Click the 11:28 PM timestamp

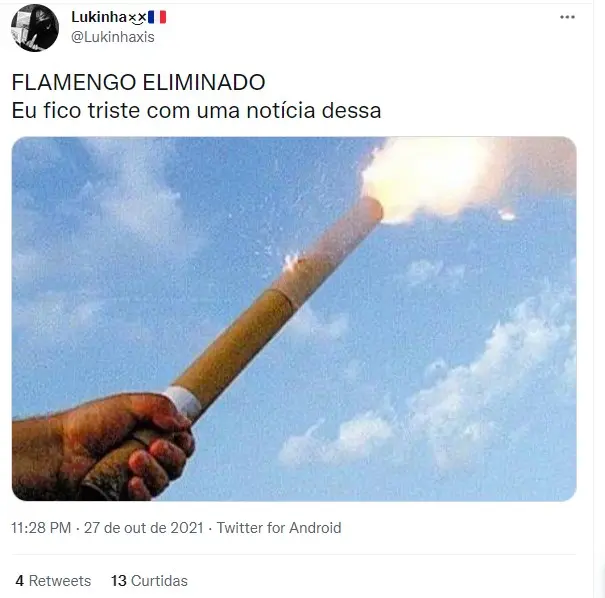[41, 528]
